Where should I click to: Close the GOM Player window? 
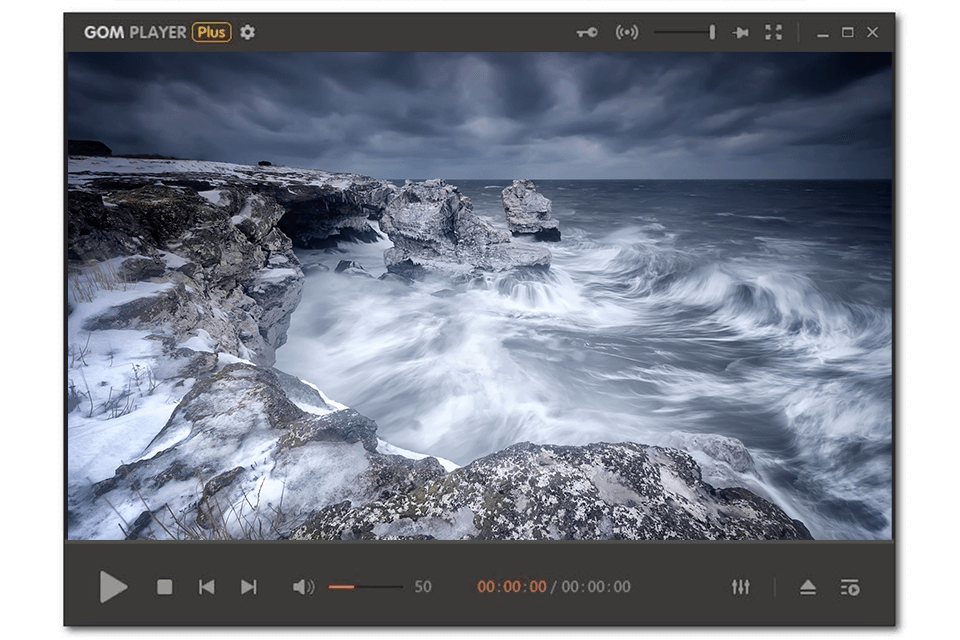(x=873, y=32)
